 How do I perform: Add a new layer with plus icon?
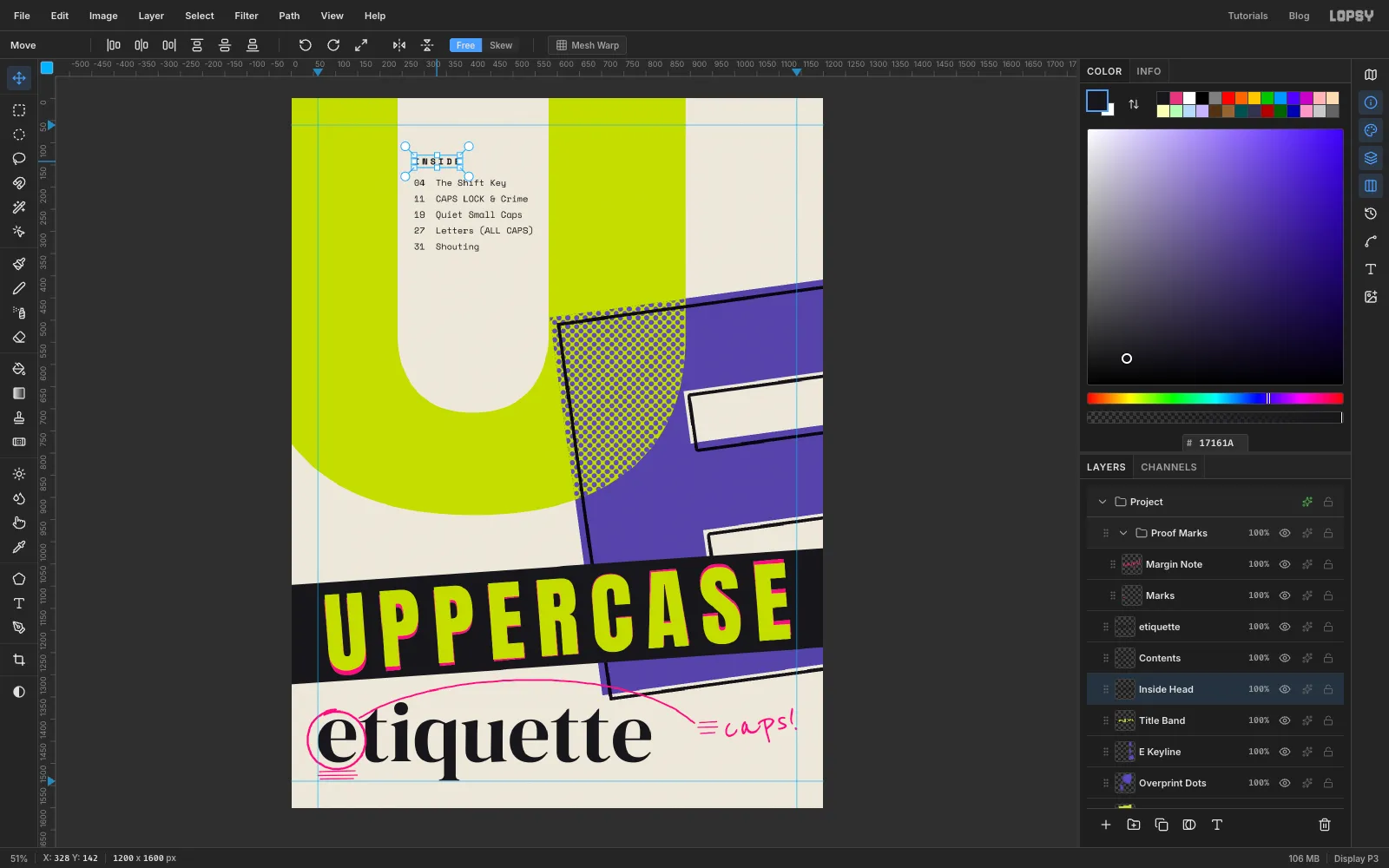click(1106, 825)
